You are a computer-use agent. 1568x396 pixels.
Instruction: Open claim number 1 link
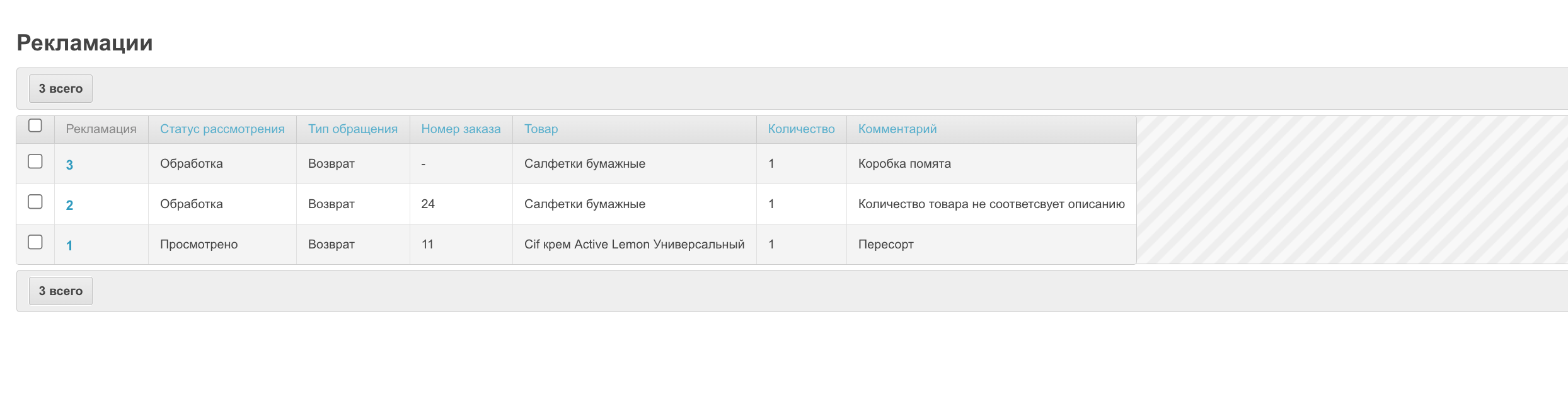click(x=69, y=246)
